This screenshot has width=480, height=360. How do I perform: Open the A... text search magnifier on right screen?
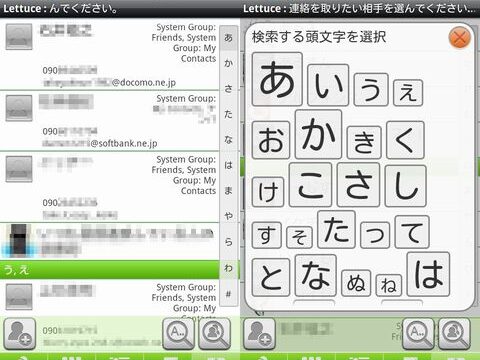419,334
